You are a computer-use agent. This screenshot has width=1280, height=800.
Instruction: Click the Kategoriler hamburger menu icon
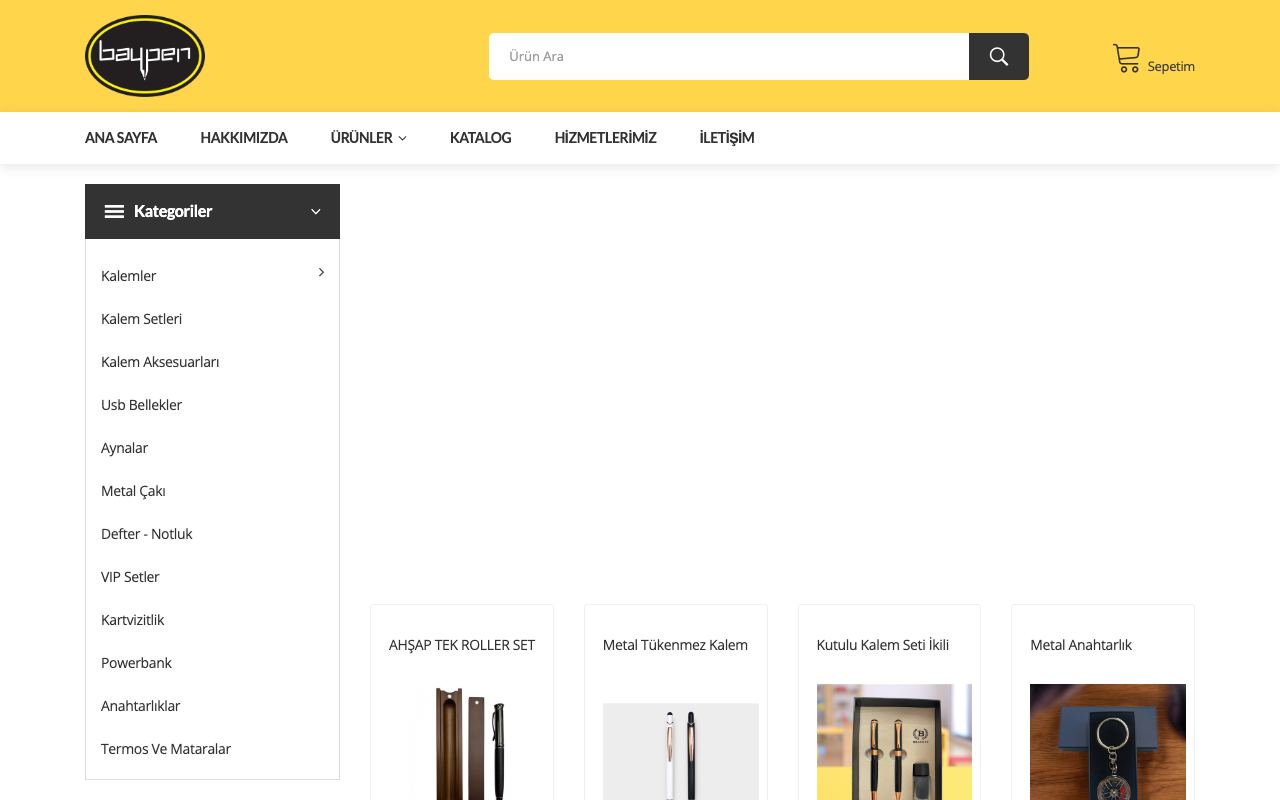point(114,211)
